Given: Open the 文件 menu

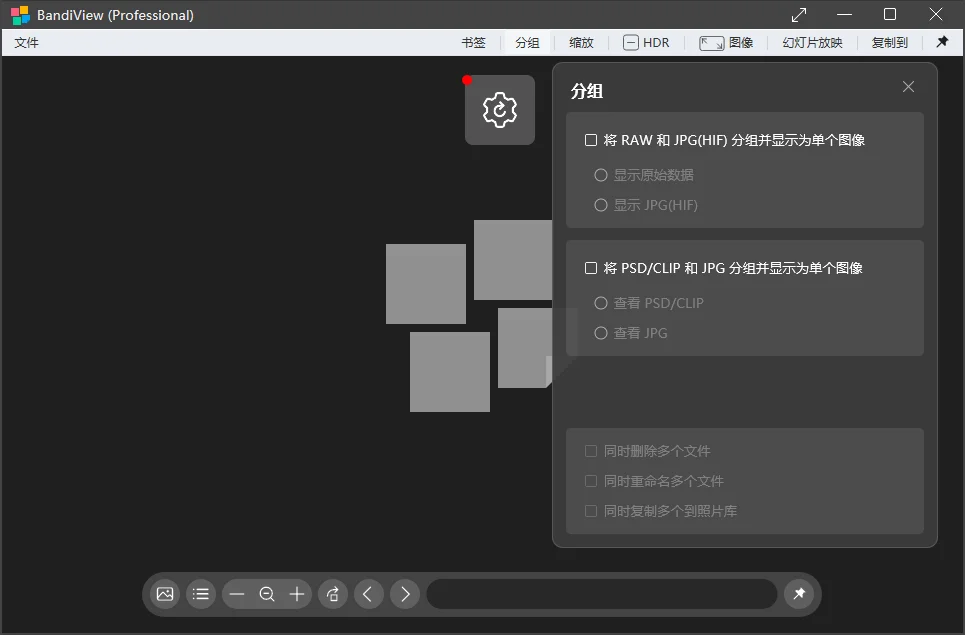Looking at the screenshot, I should point(26,42).
